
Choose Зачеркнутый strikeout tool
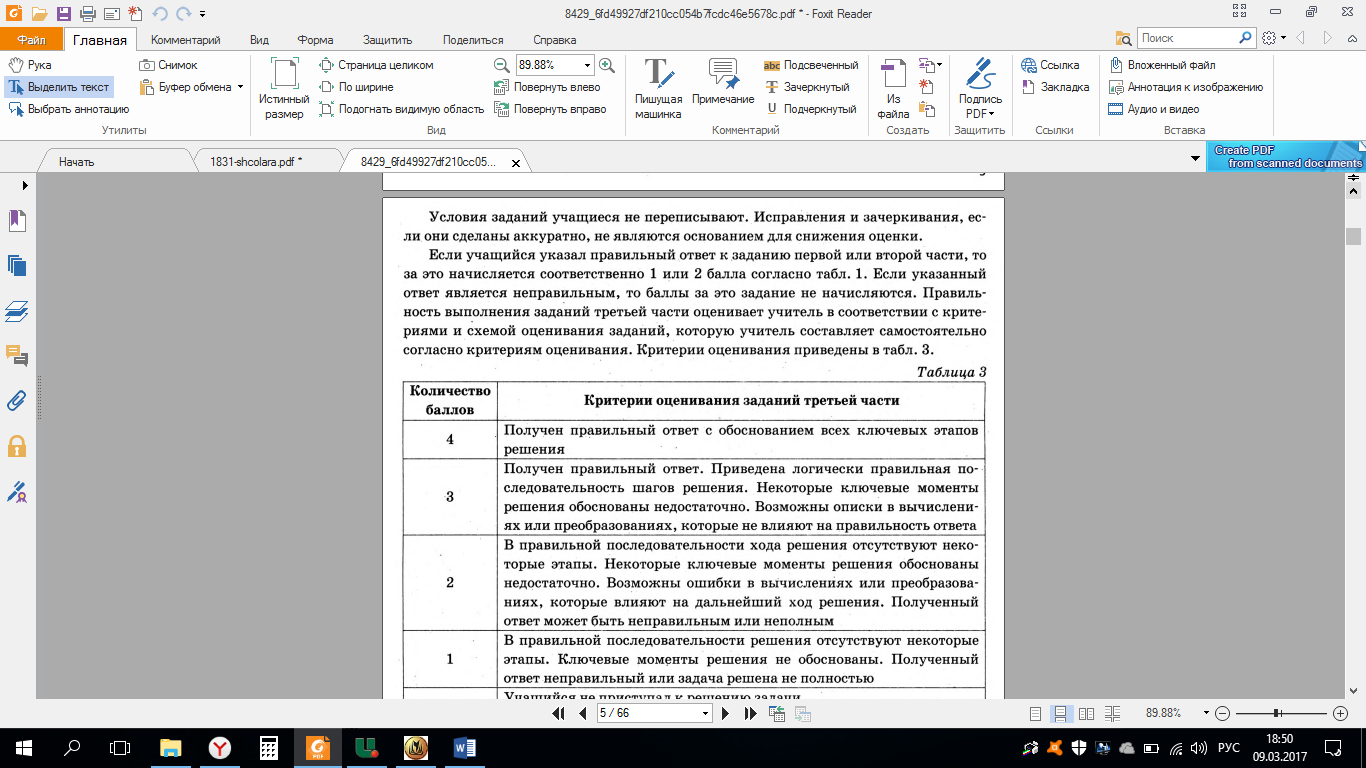coord(807,87)
